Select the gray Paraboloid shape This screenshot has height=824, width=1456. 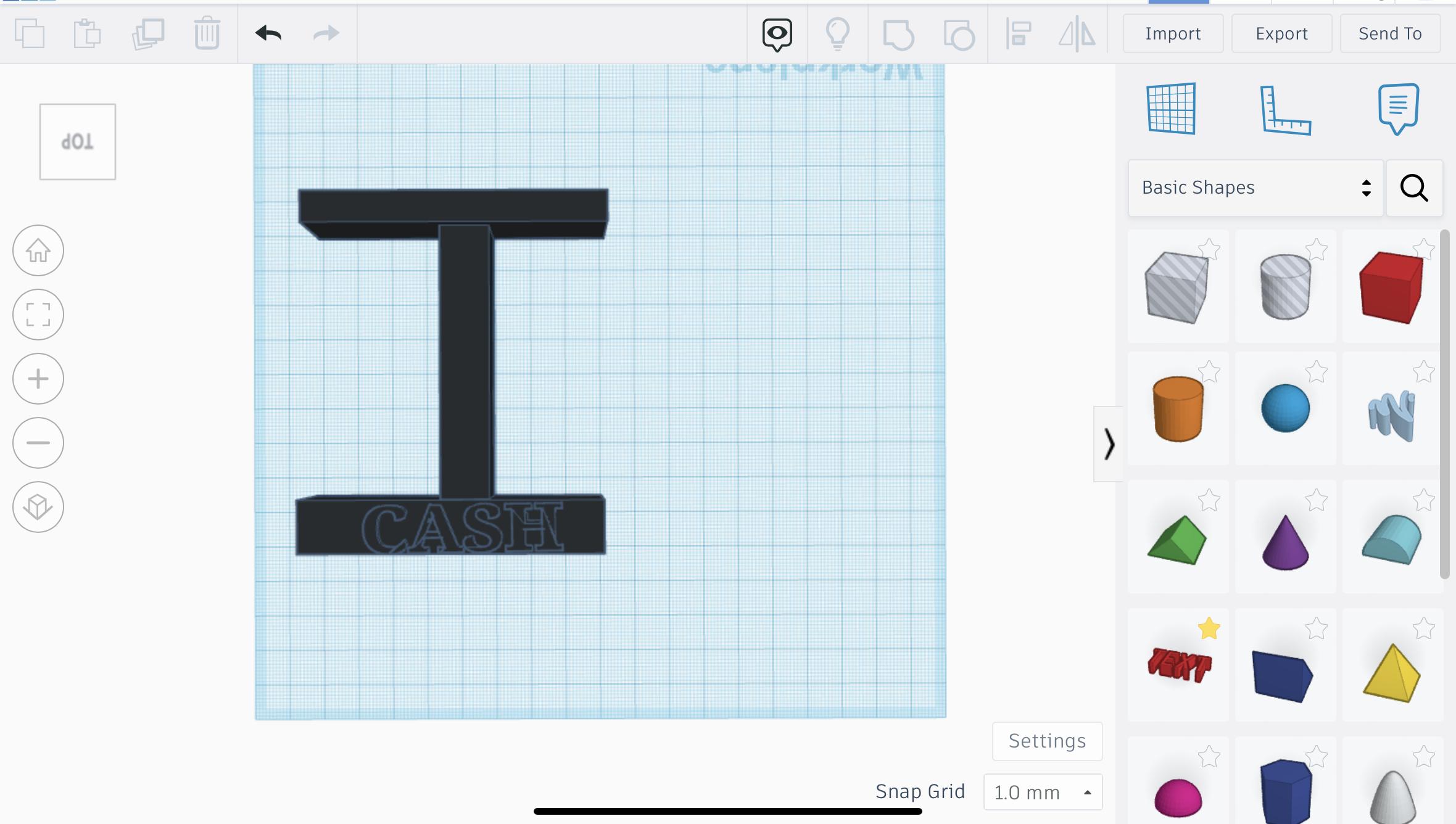(x=1392, y=797)
